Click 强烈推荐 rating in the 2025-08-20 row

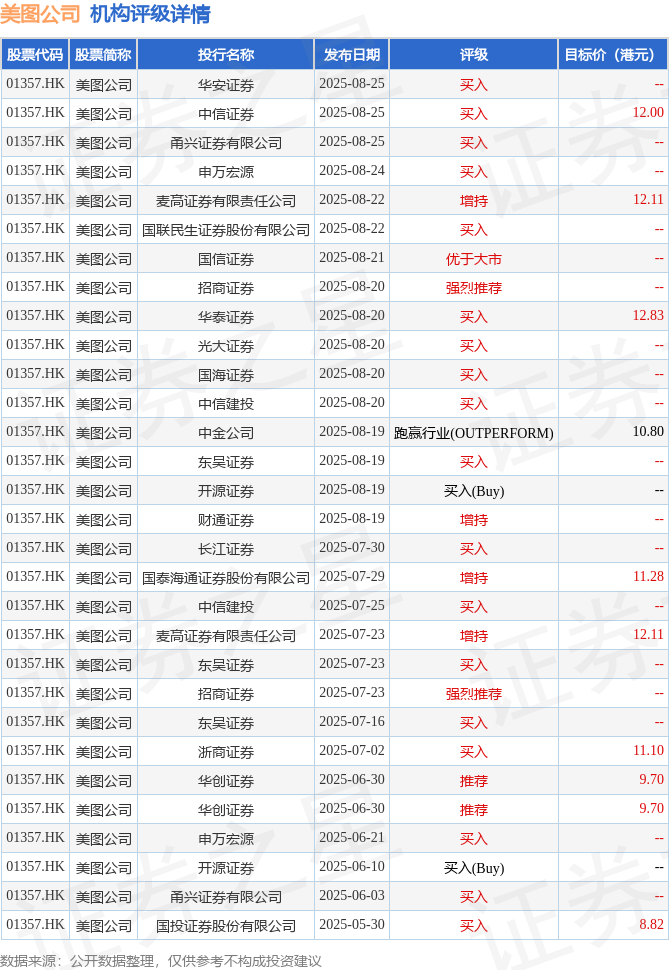coord(473,288)
